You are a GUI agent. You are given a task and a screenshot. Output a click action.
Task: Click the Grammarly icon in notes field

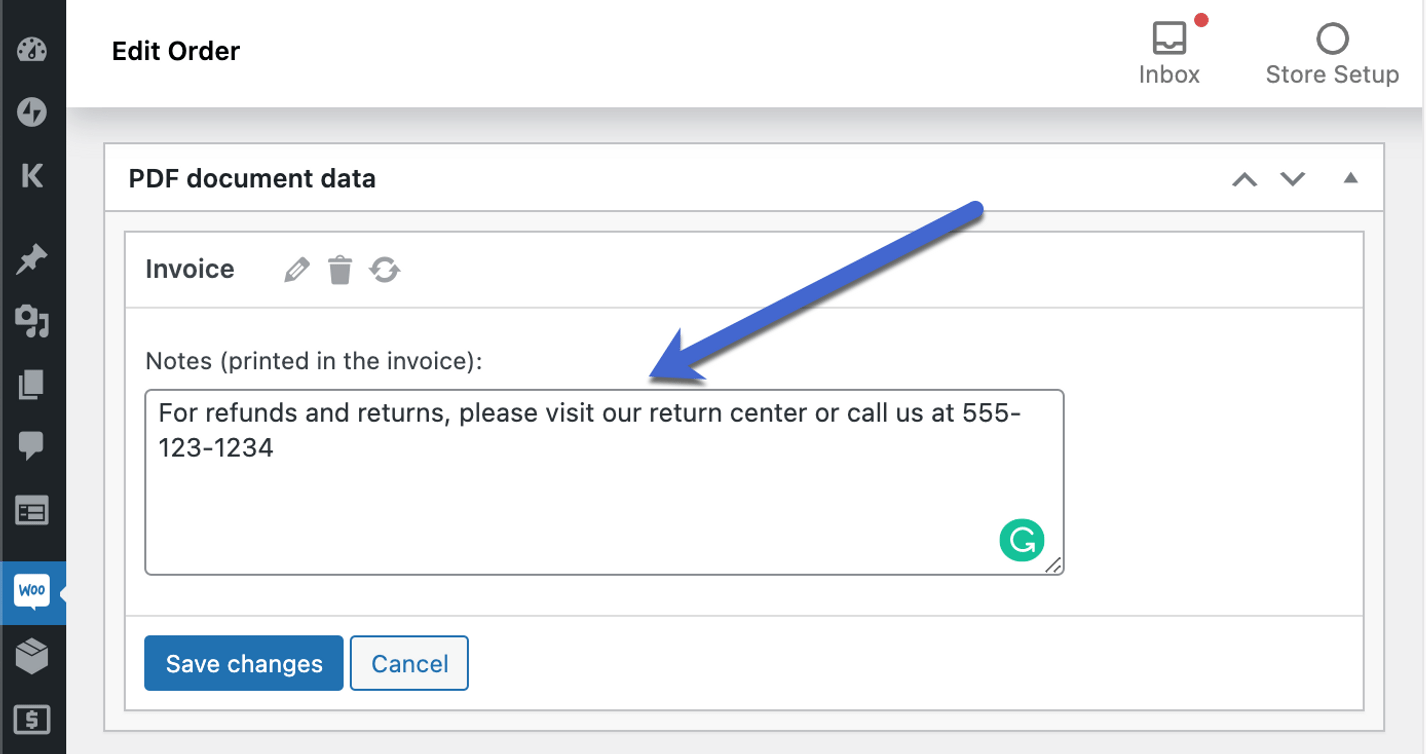point(1022,541)
